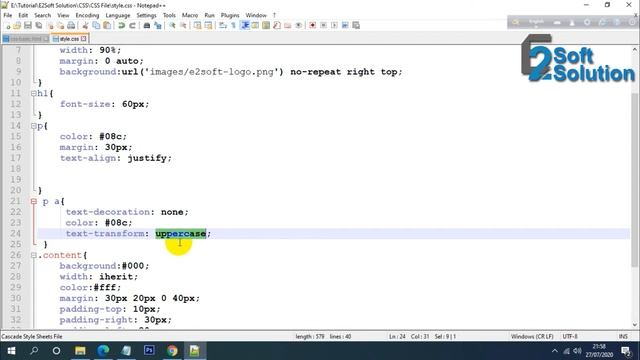Open the Edit menu
640x360 pixels.
[x=23, y=15]
